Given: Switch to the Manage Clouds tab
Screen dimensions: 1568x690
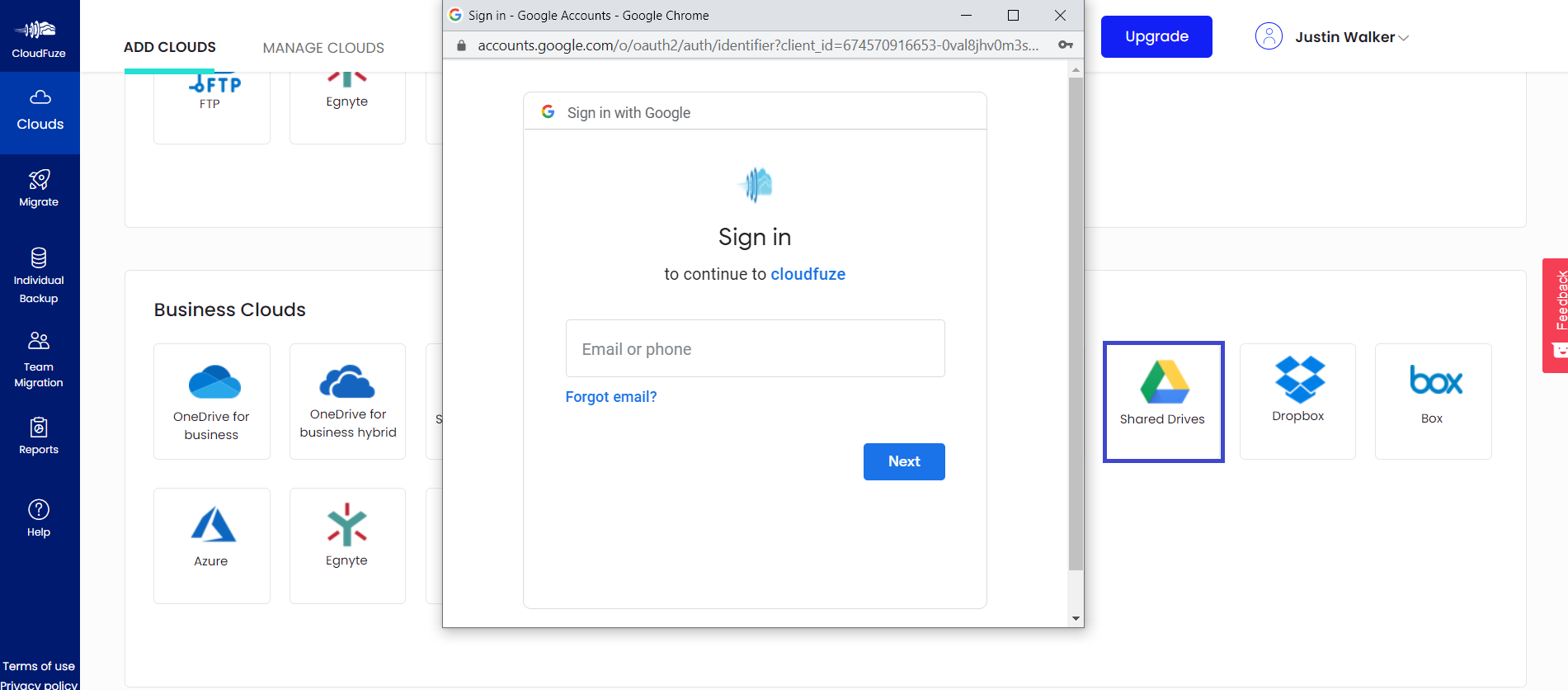Looking at the screenshot, I should coord(323,48).
